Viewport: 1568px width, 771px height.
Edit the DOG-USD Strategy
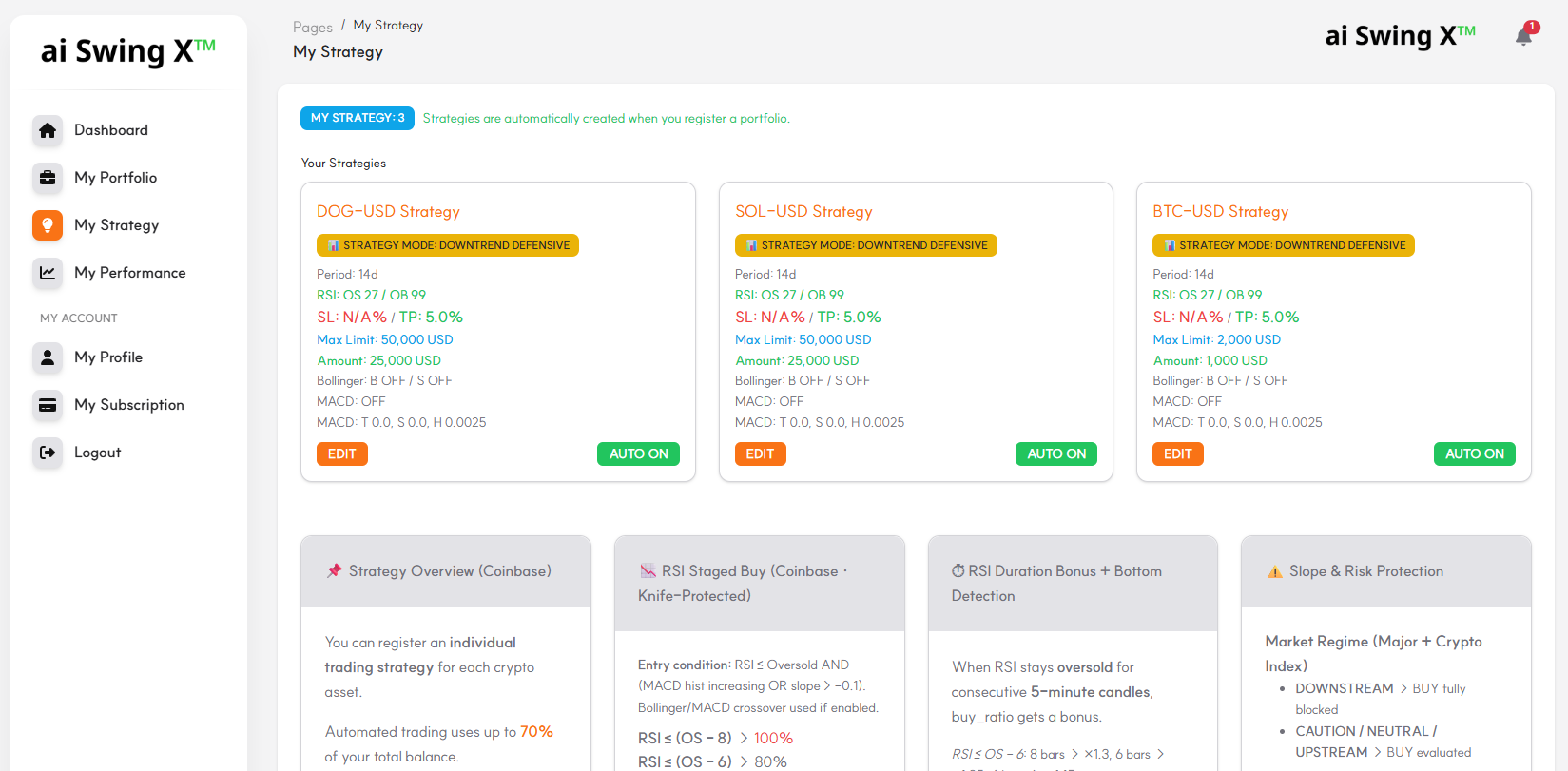point(341,454)
